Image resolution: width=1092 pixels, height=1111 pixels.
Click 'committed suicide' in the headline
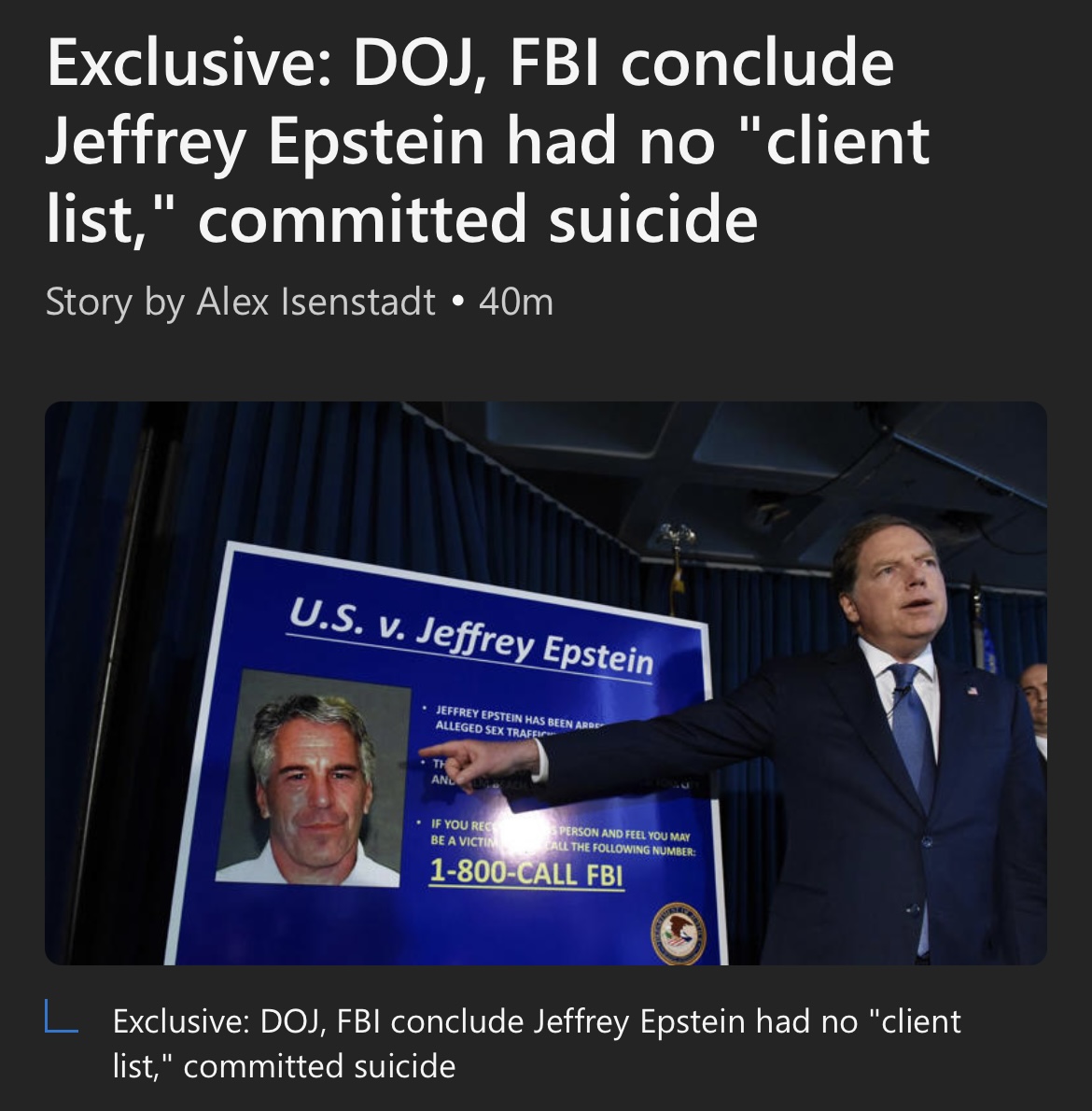point(478,218)
